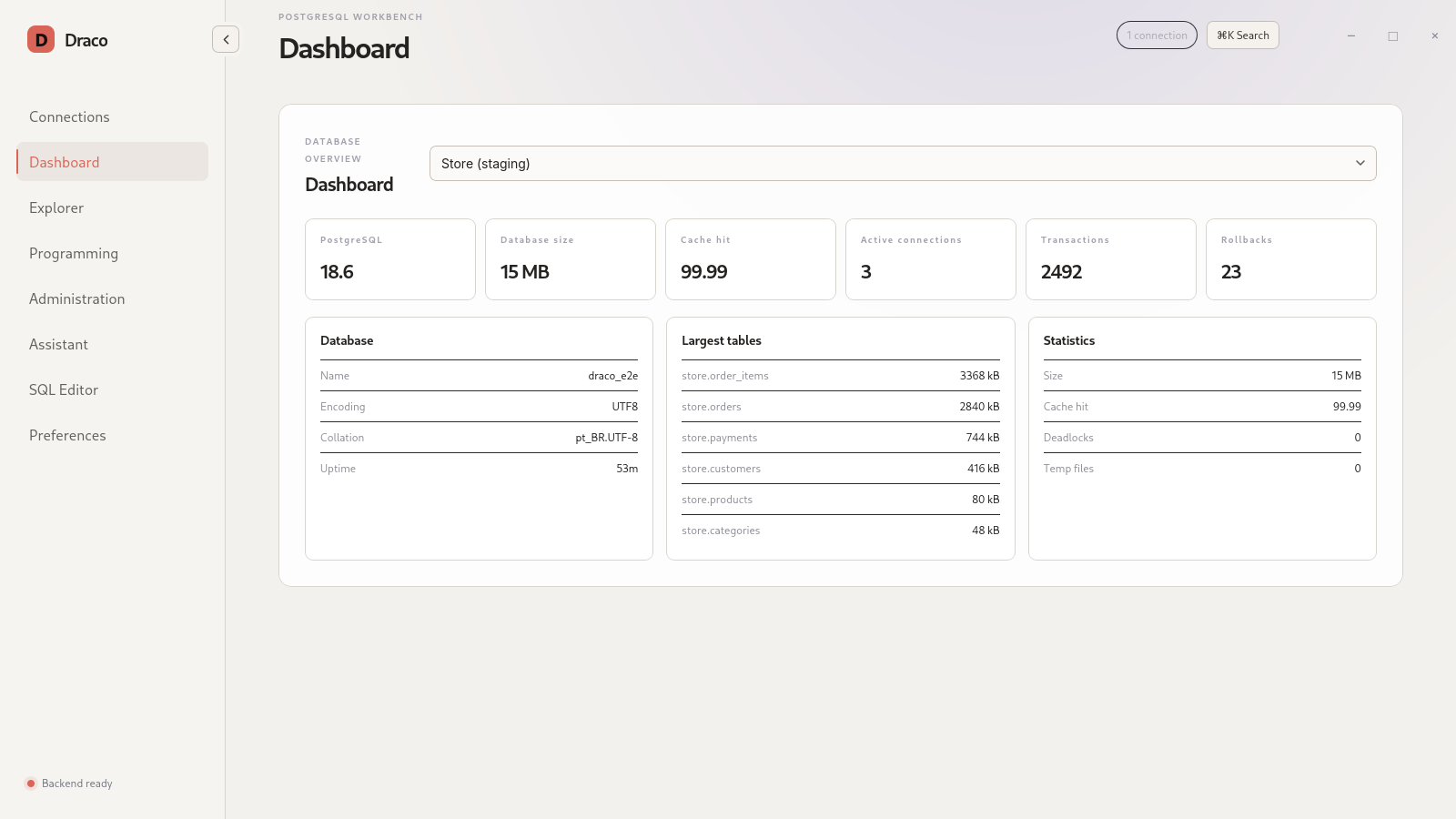1456x819 pixels.
Task: Click the store.order_items table row
Action: click(x=841, y=376)
